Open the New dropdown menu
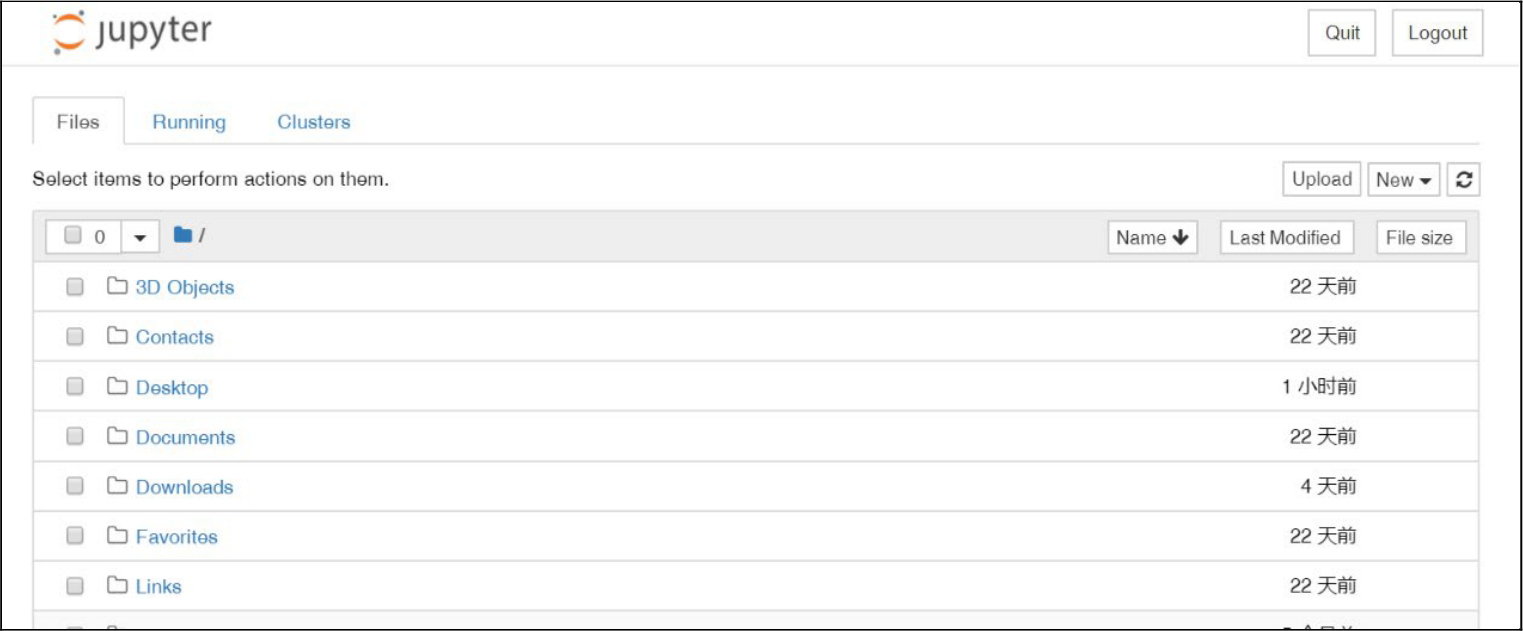Image resolution: width=1523 pixels, height=631 pixels. tap(1404, 180)
